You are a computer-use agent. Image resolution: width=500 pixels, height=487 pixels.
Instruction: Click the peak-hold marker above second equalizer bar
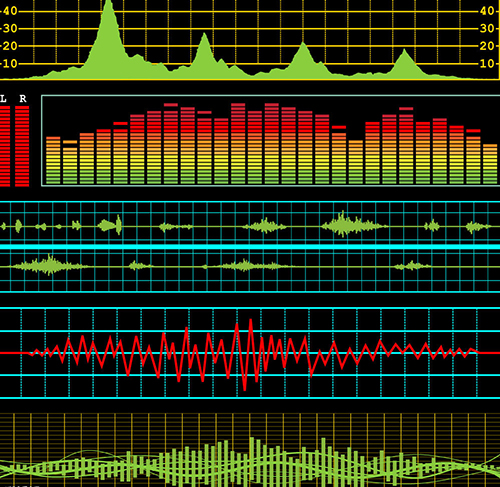(x=70, y=142)
